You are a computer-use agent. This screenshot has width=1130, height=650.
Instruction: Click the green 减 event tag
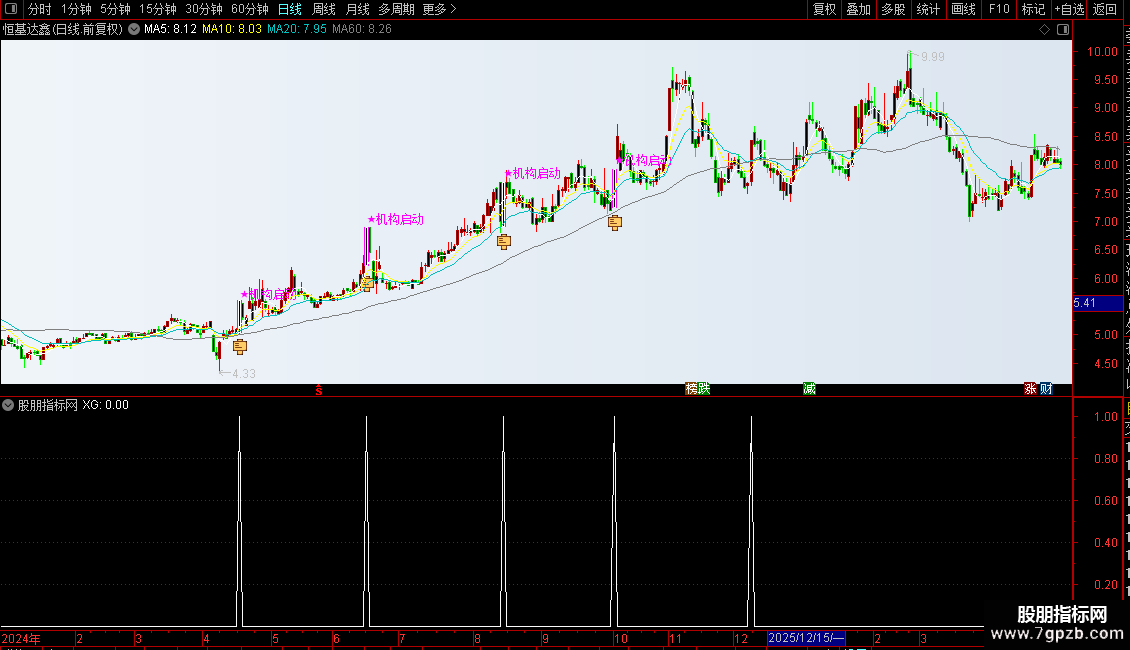(x=809, y=389)
